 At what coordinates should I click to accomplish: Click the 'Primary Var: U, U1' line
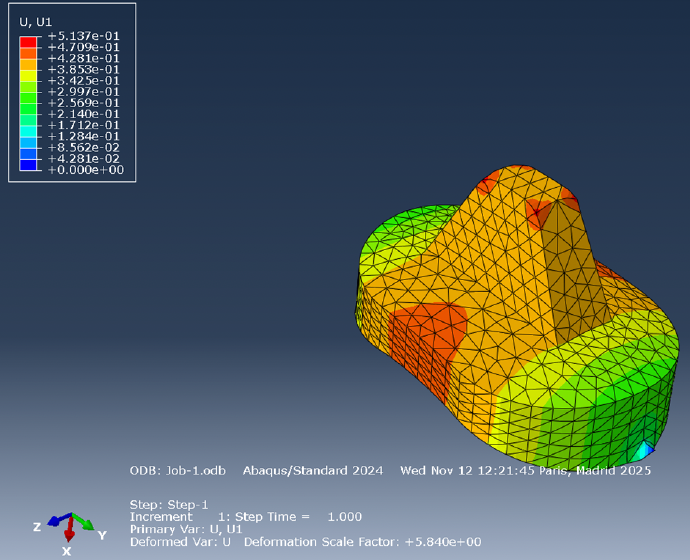pyautogui.click(x=186, y=529)
